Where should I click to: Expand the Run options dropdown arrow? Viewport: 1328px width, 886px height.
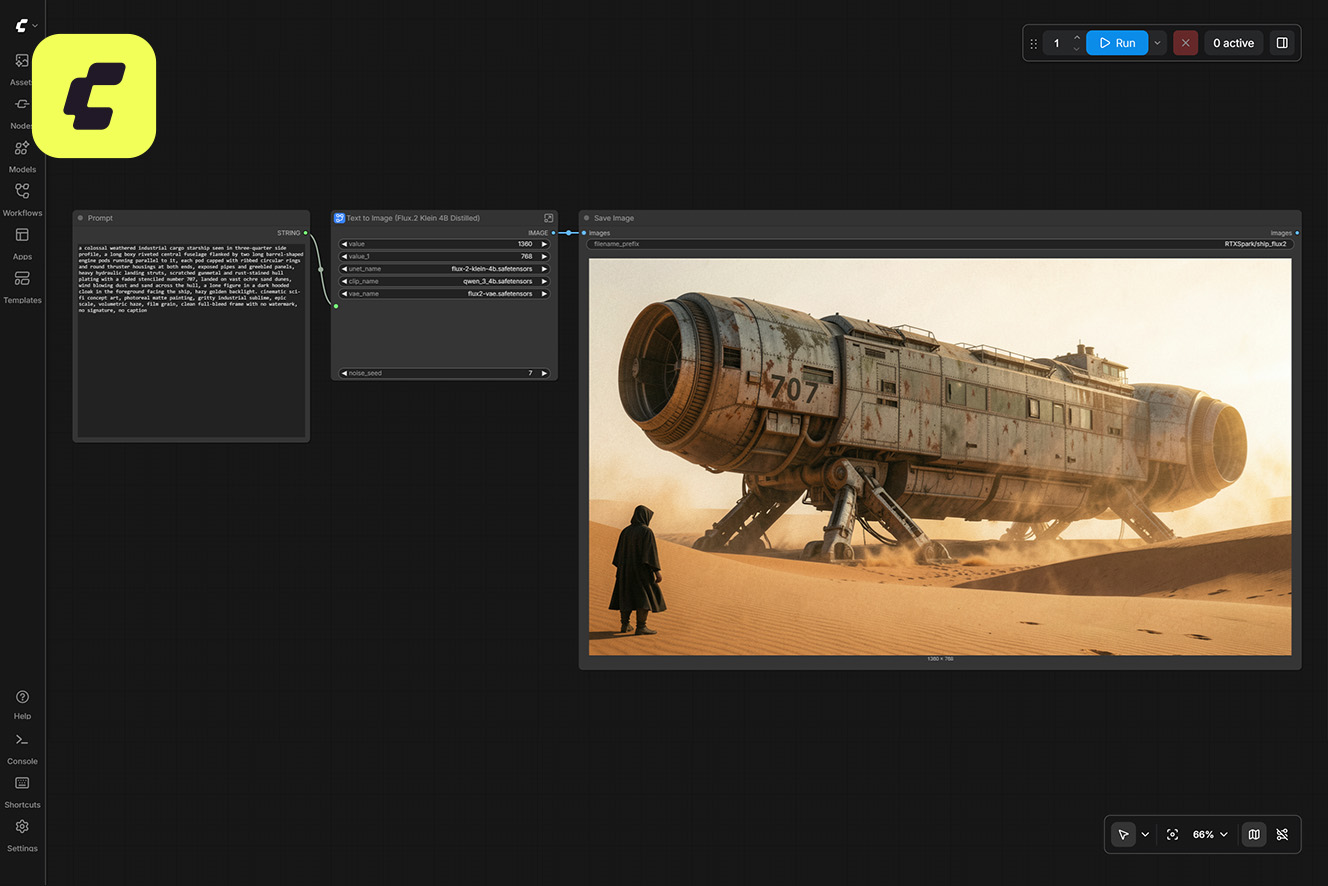1157,43
